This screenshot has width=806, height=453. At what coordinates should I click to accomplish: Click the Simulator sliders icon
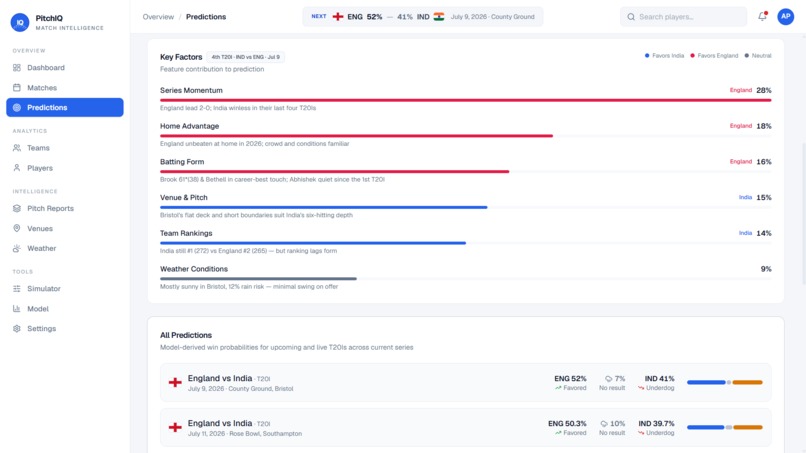point(16,289)
